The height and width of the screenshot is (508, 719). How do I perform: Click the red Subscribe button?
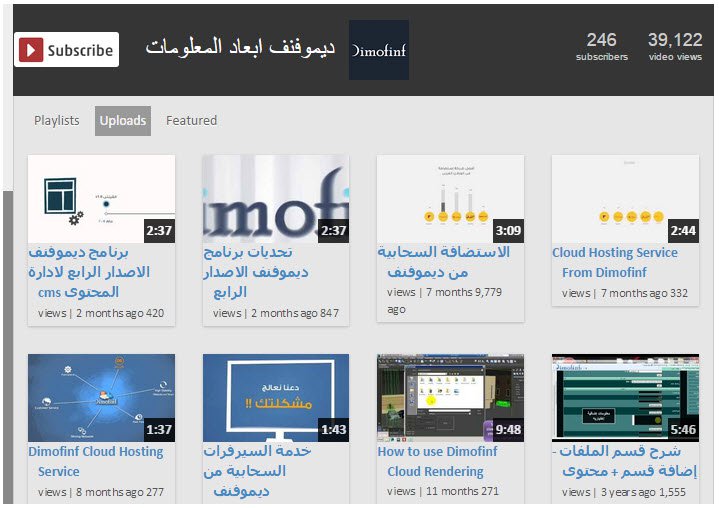point(66,50)
